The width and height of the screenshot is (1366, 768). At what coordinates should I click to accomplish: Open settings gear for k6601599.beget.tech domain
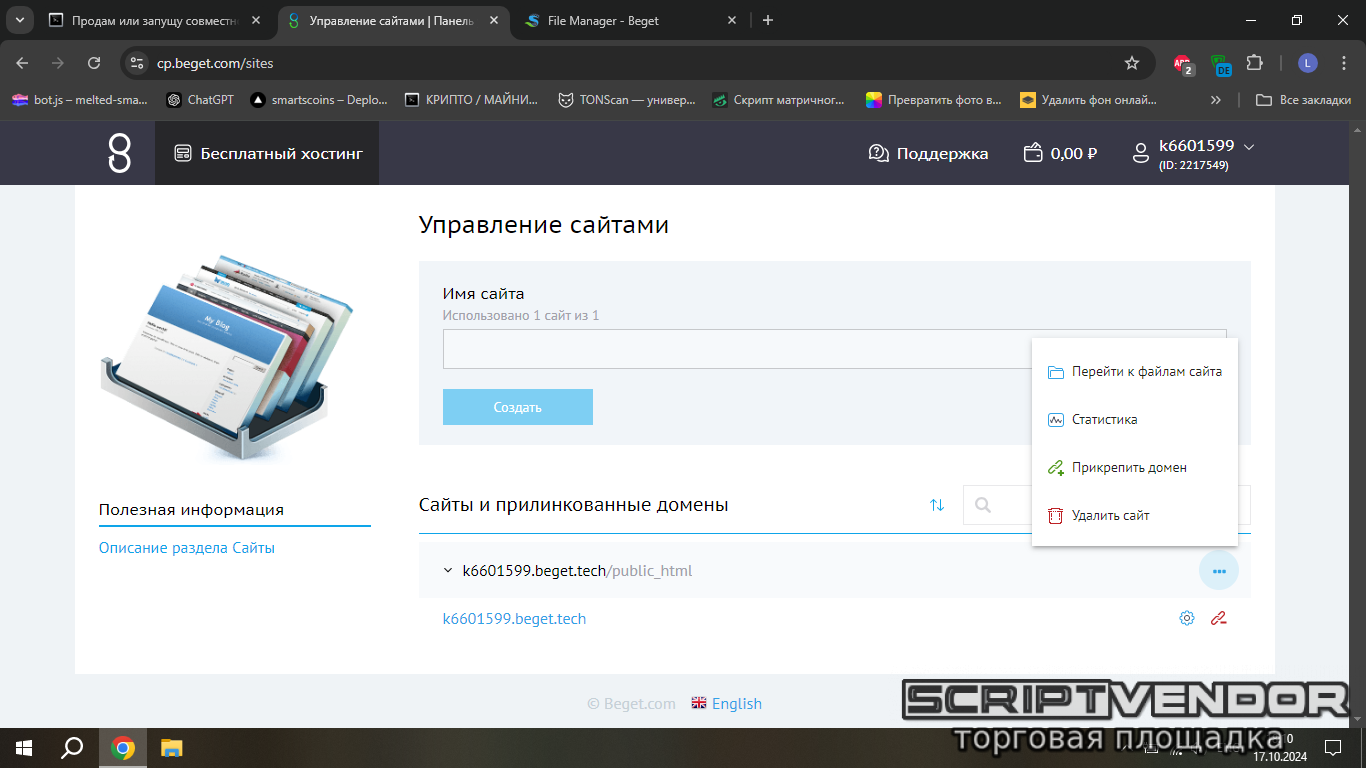click(x=1187, y=618)
